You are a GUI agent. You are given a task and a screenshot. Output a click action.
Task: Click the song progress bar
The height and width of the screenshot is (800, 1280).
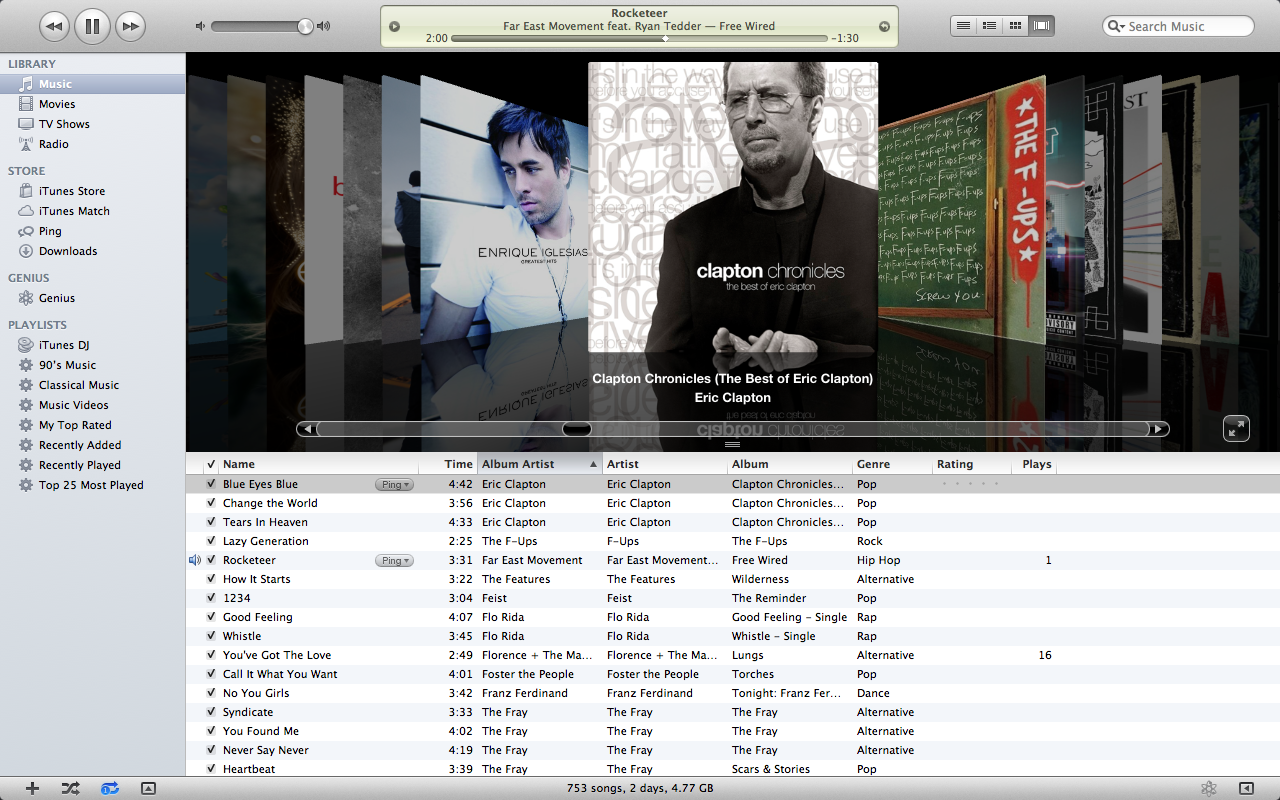[x=639, y=38]
